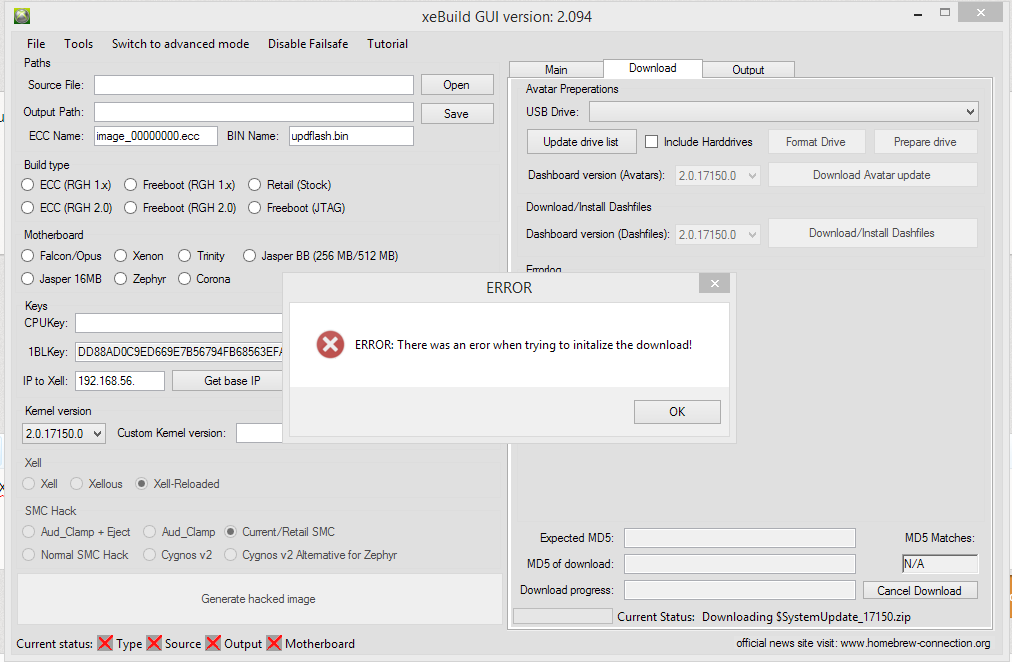Image resolution: width=1012 pixels, height=662 pixels.
Task: Switch to the Output tab
Action: click(748, 70)
